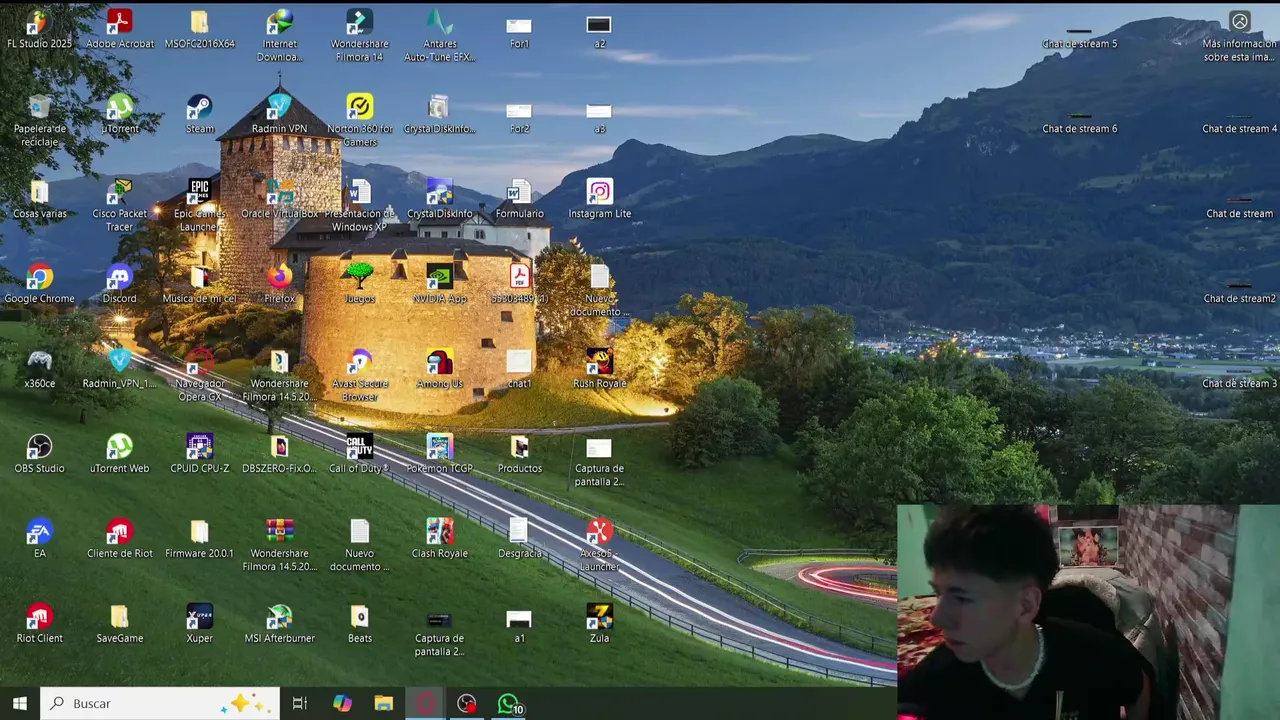This screenshot has width=1280, height=720.
Task: Open Cliente de Riot shortcut
Action: (119, 532)
